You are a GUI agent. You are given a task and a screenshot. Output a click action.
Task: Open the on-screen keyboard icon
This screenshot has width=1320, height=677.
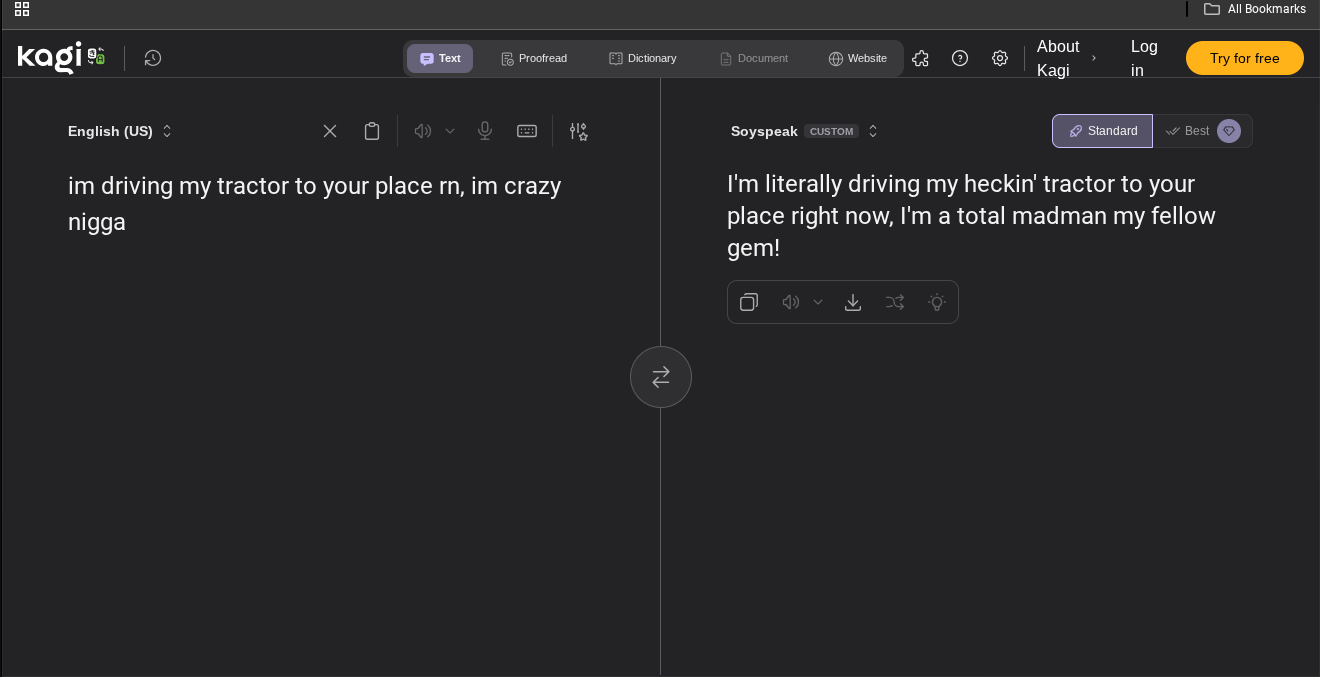click(527, 131)
